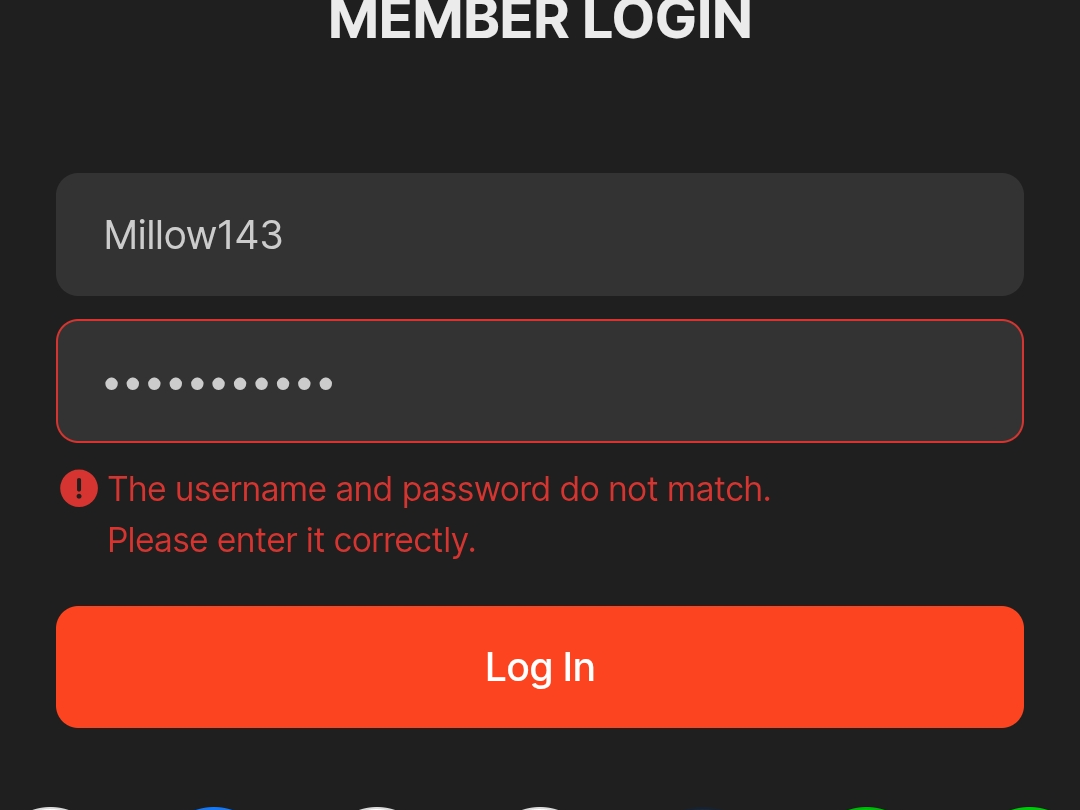The width and height of the screenshot is (1080, 810).
Task: Place cursor after the last password dot
Action: click(335, 383)
